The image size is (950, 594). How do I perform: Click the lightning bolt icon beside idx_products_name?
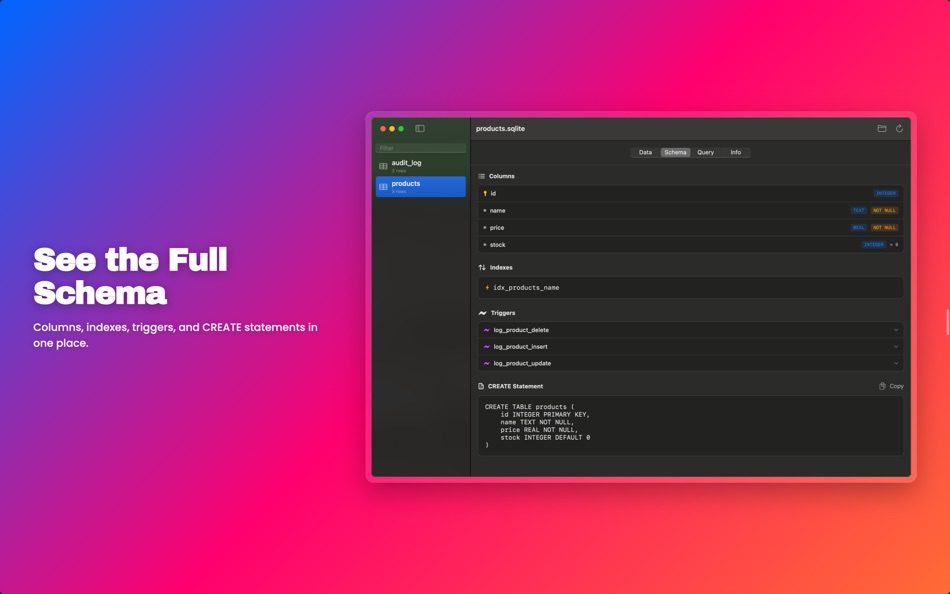click(487, 287)
